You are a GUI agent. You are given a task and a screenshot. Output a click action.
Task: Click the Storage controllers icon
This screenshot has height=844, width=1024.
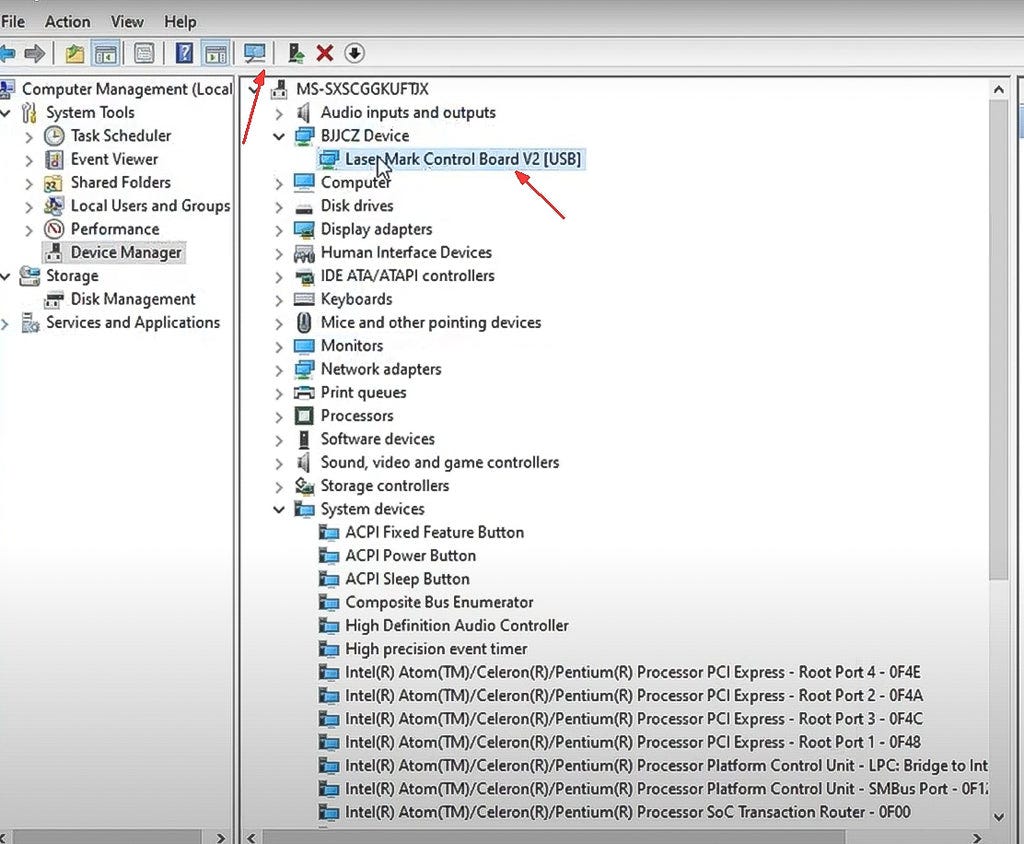[x=304, y=486]
